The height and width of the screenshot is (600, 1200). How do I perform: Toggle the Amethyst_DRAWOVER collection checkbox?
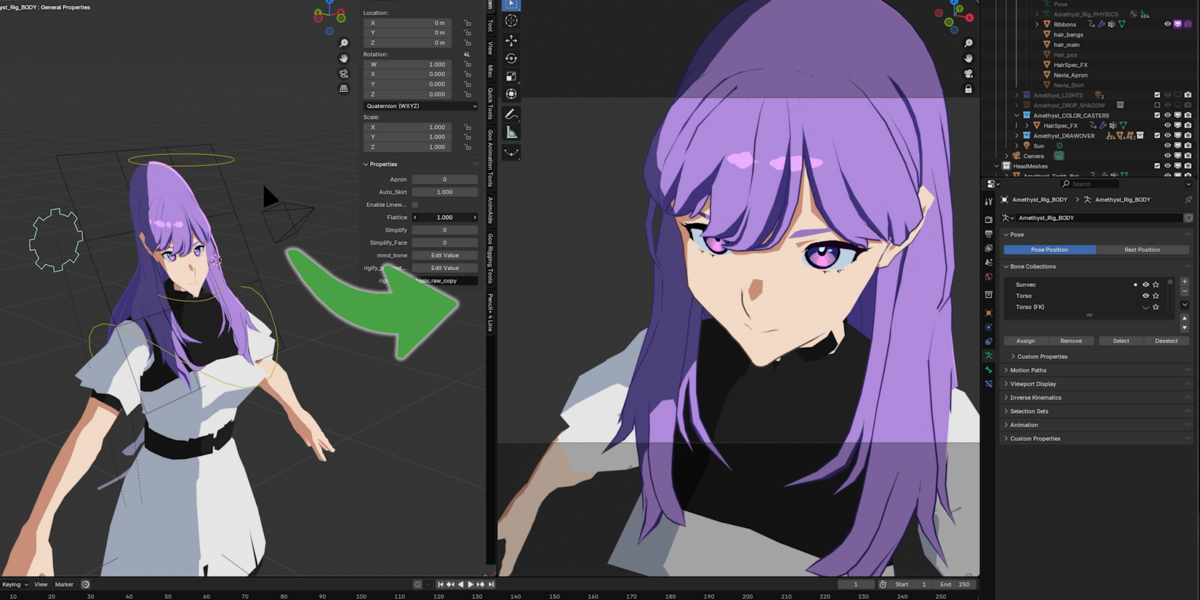click(x=1158, y=135)
